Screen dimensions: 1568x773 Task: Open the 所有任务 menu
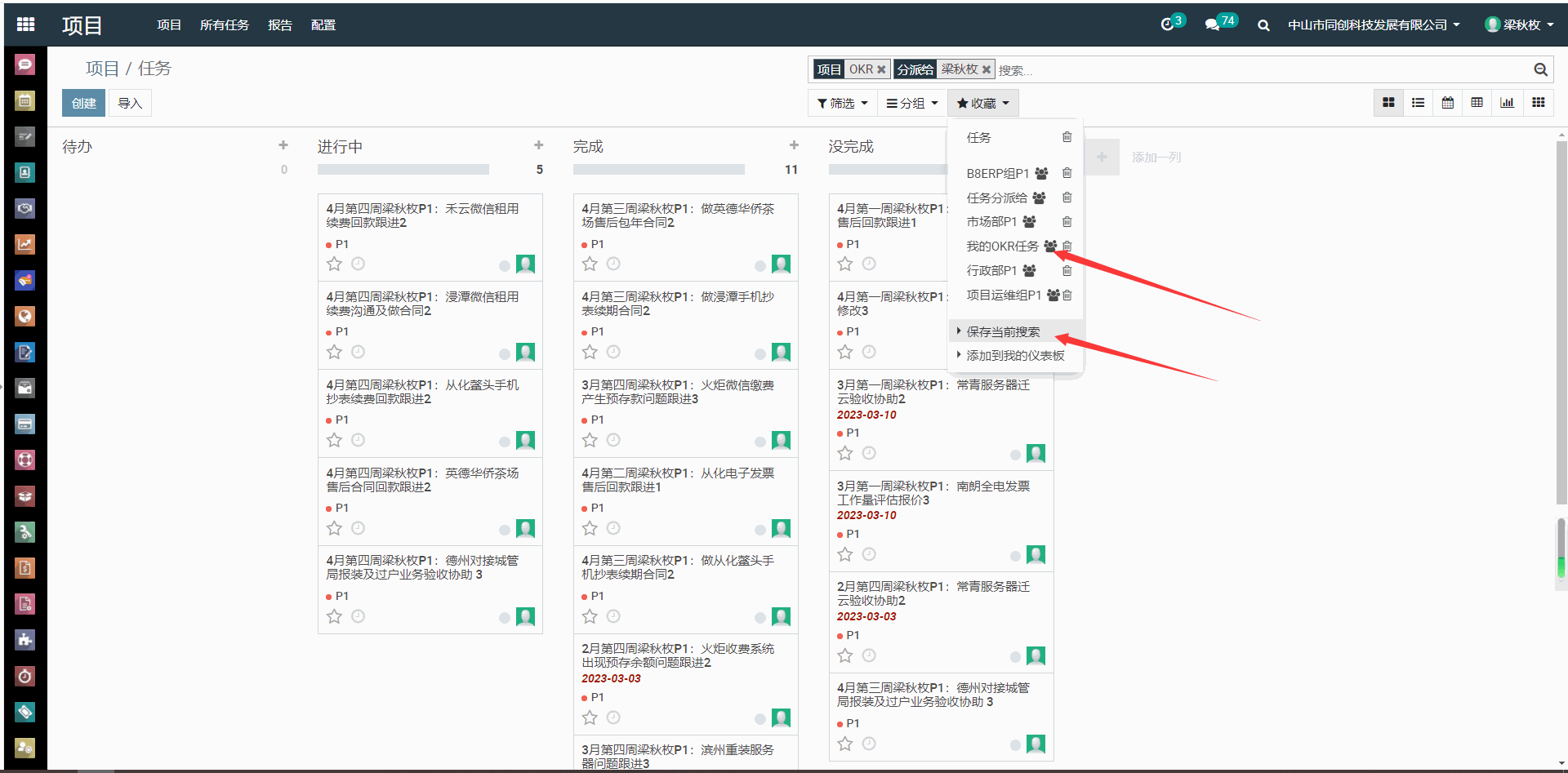pos(224,25)
